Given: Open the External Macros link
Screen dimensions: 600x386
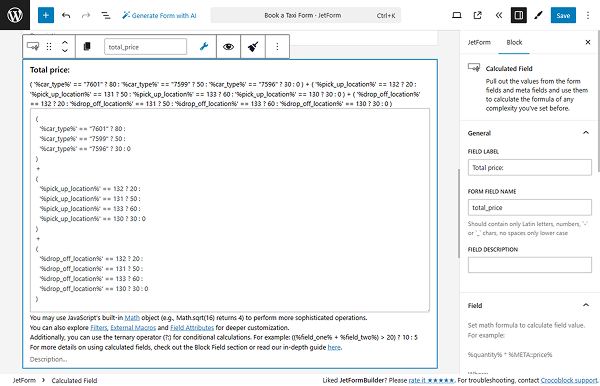Looking at the screenshot, I should click(x=133, y=327).
